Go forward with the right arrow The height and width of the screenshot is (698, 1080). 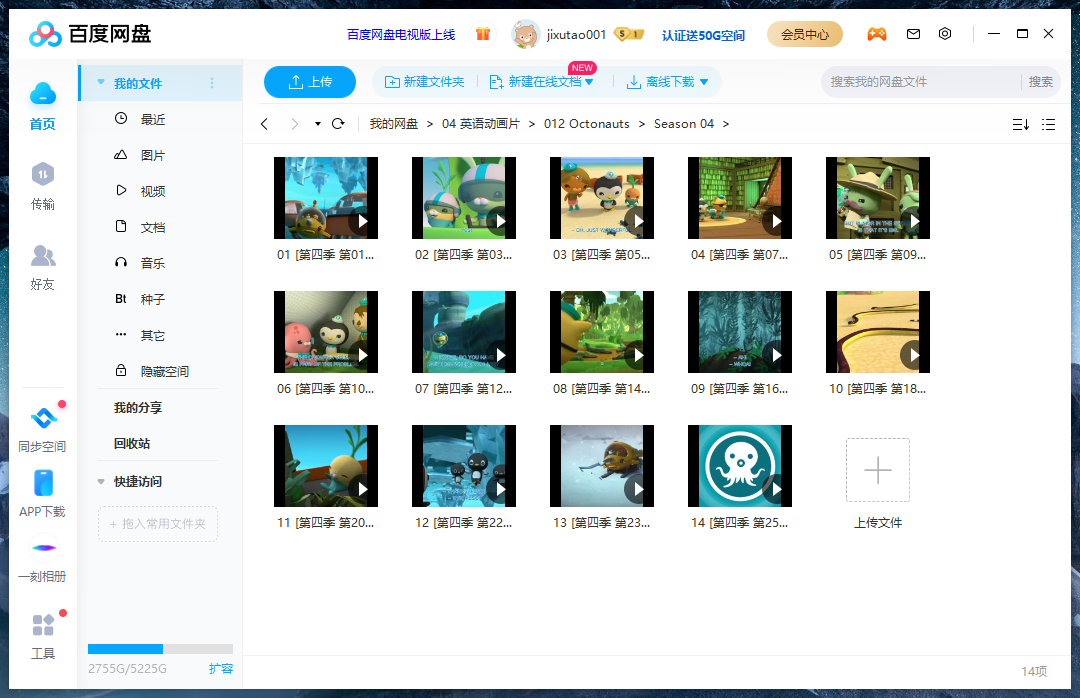[295, 124]
